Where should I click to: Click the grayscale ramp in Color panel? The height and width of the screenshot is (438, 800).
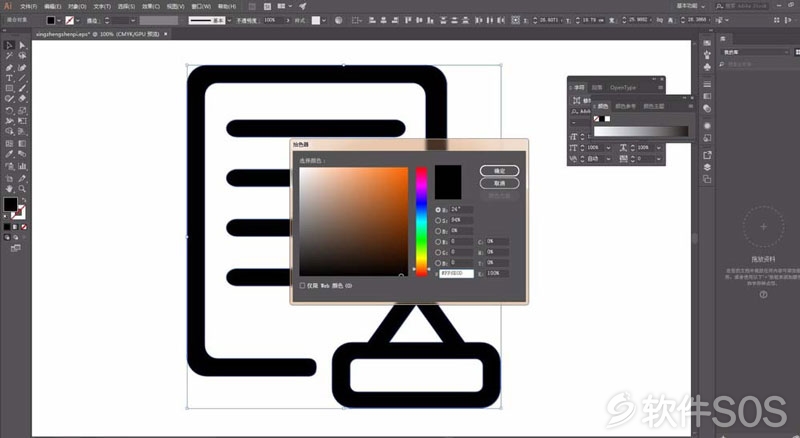[641, 131]
